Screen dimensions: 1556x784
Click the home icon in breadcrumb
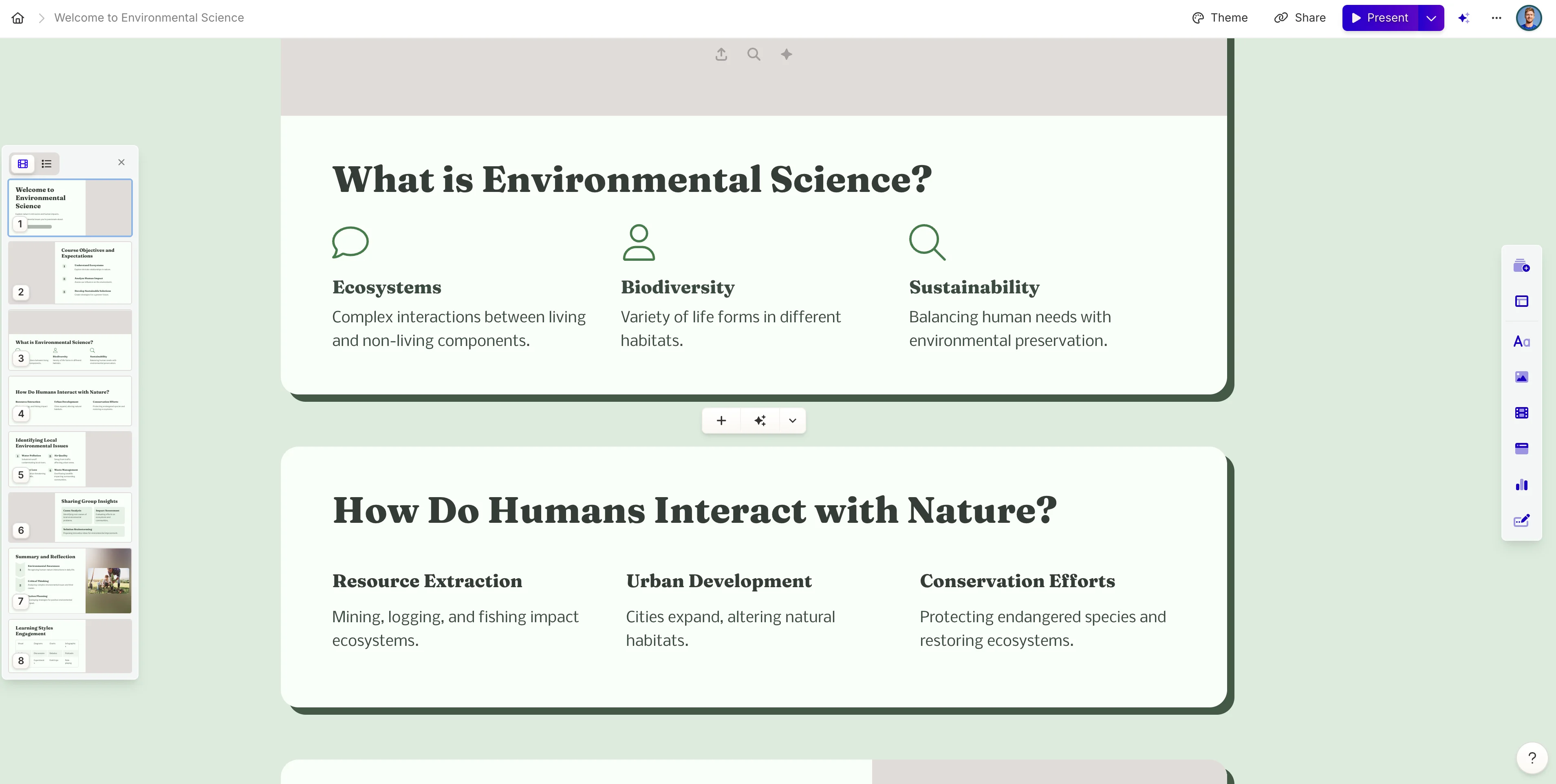point(18,18)
